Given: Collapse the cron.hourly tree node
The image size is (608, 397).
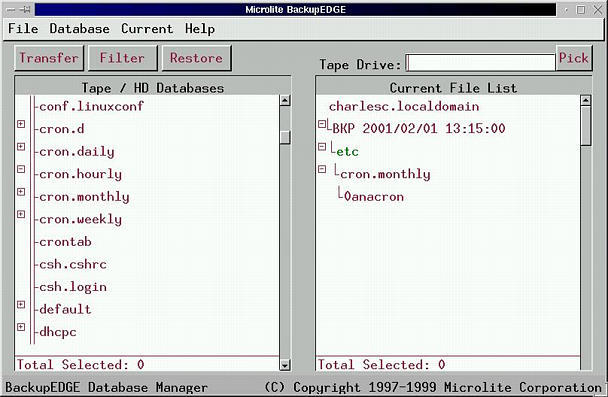Looking at the screenshot, I should click(x=21, y=169).
